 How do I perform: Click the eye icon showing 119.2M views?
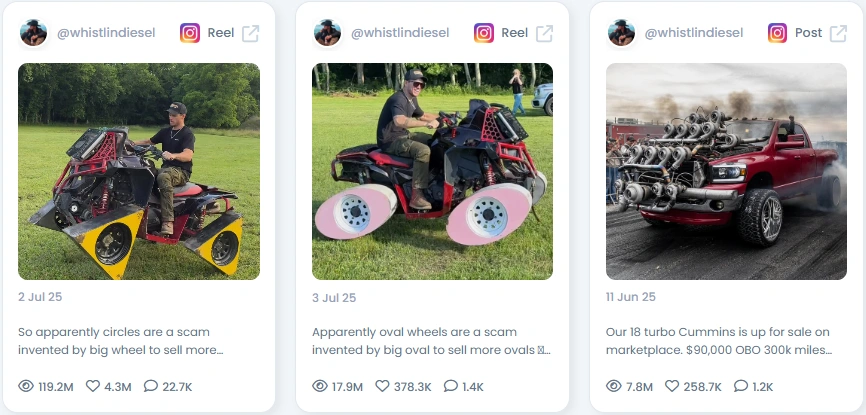pyautogui.click(x=26, y=386)
